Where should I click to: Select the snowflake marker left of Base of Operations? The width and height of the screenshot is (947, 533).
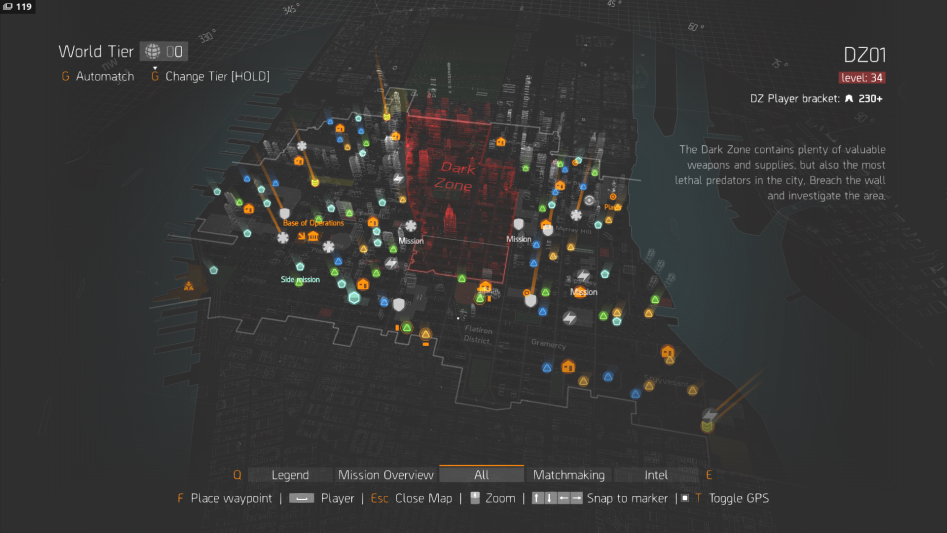coord(283,237)
